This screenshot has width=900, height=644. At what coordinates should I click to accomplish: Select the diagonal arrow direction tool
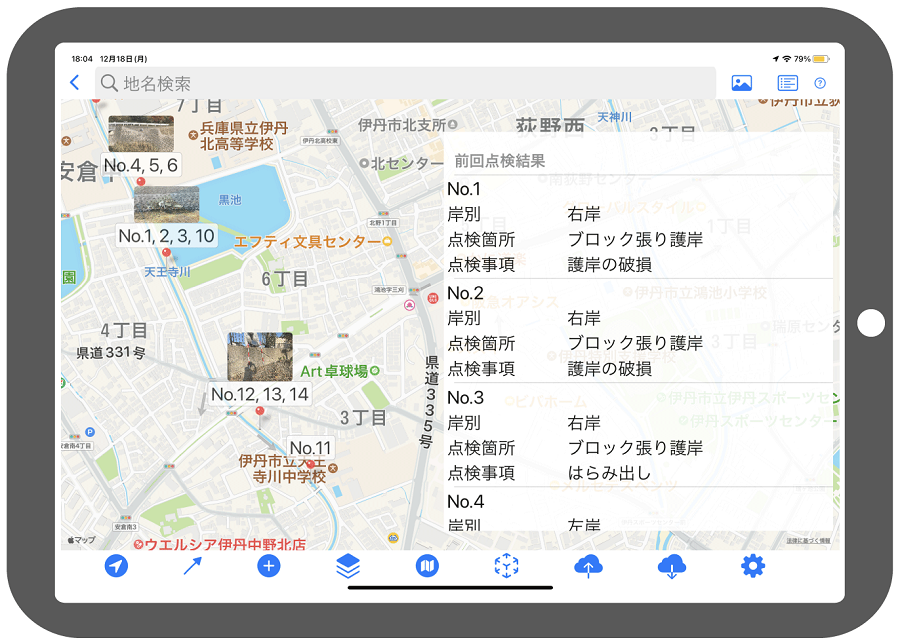[x=193, y=567]
